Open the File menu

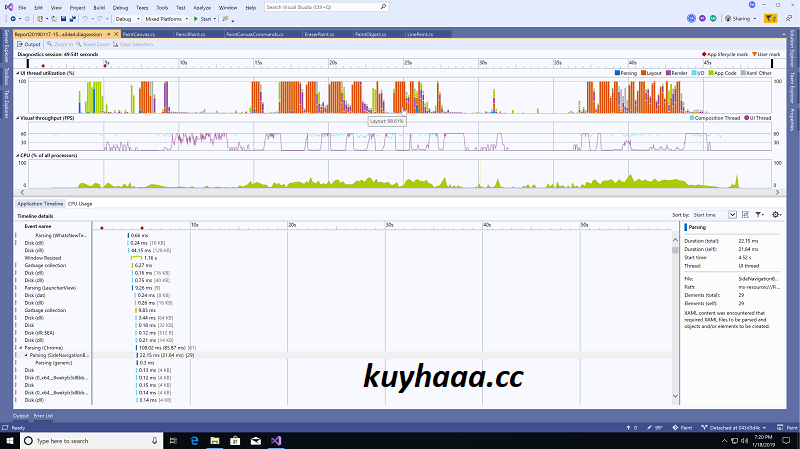(22, 8)
